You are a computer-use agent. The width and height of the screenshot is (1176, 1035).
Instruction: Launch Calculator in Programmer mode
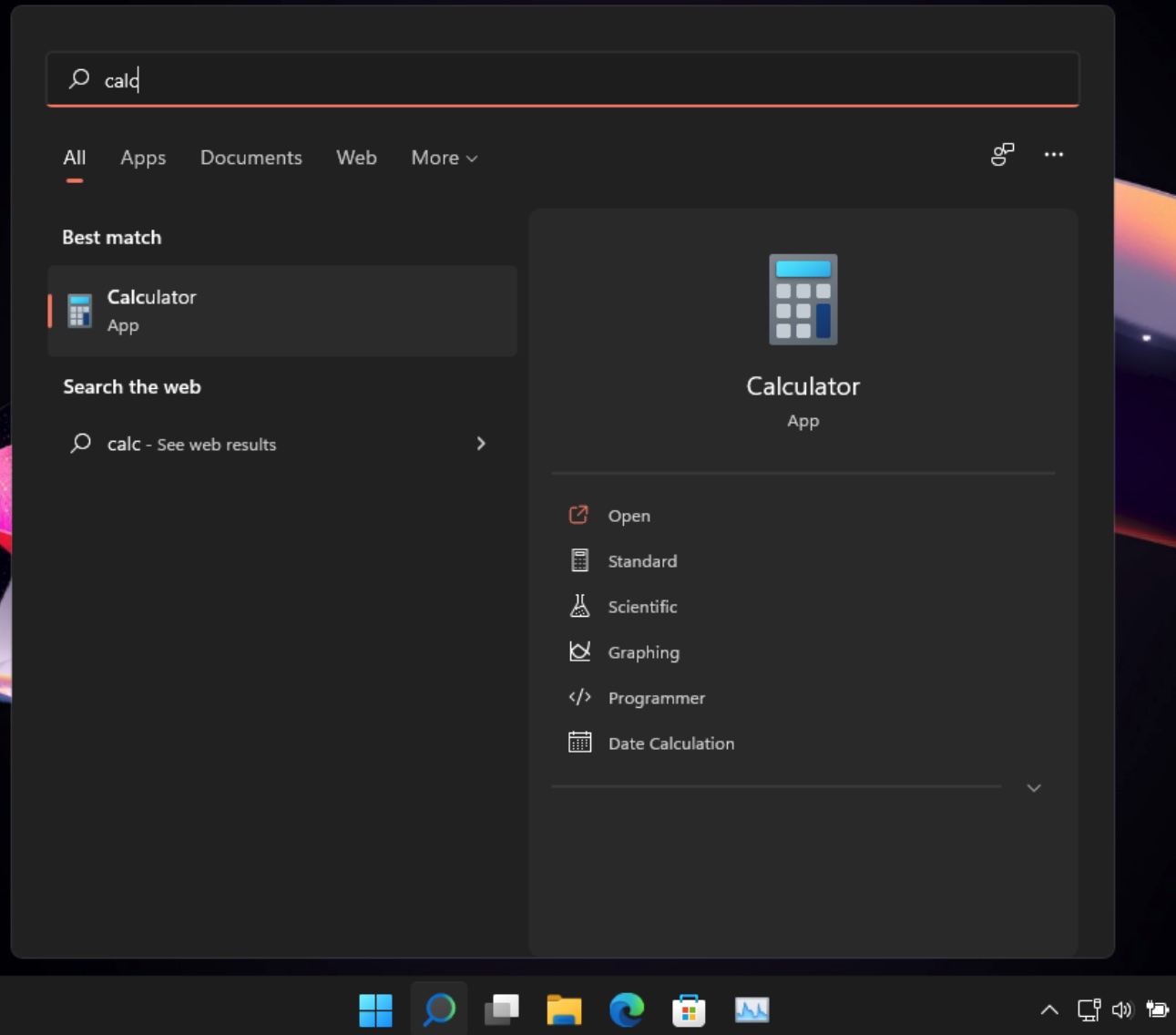click(656, 698)
